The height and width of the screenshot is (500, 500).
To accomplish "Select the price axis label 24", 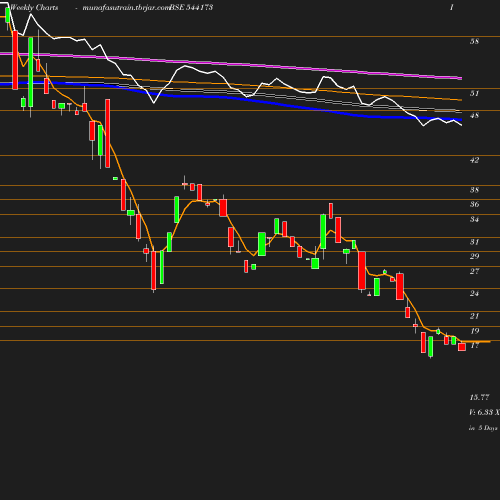I will 474,293.
